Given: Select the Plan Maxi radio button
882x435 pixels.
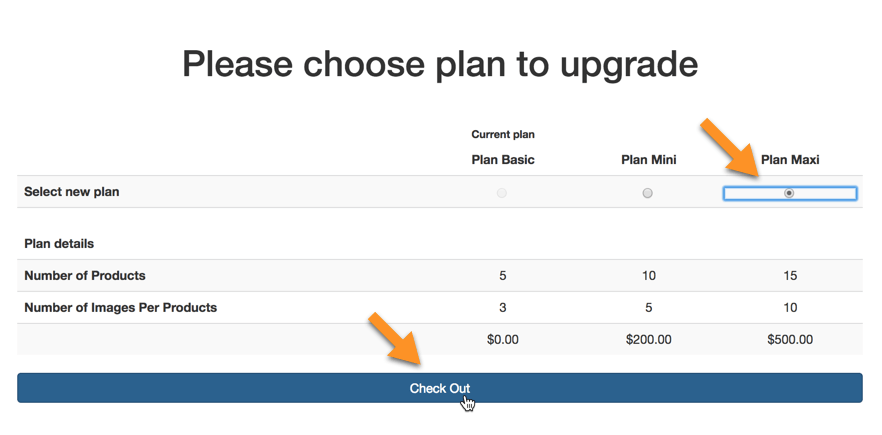Looking at the screenshot, I should tap(789, 193).
